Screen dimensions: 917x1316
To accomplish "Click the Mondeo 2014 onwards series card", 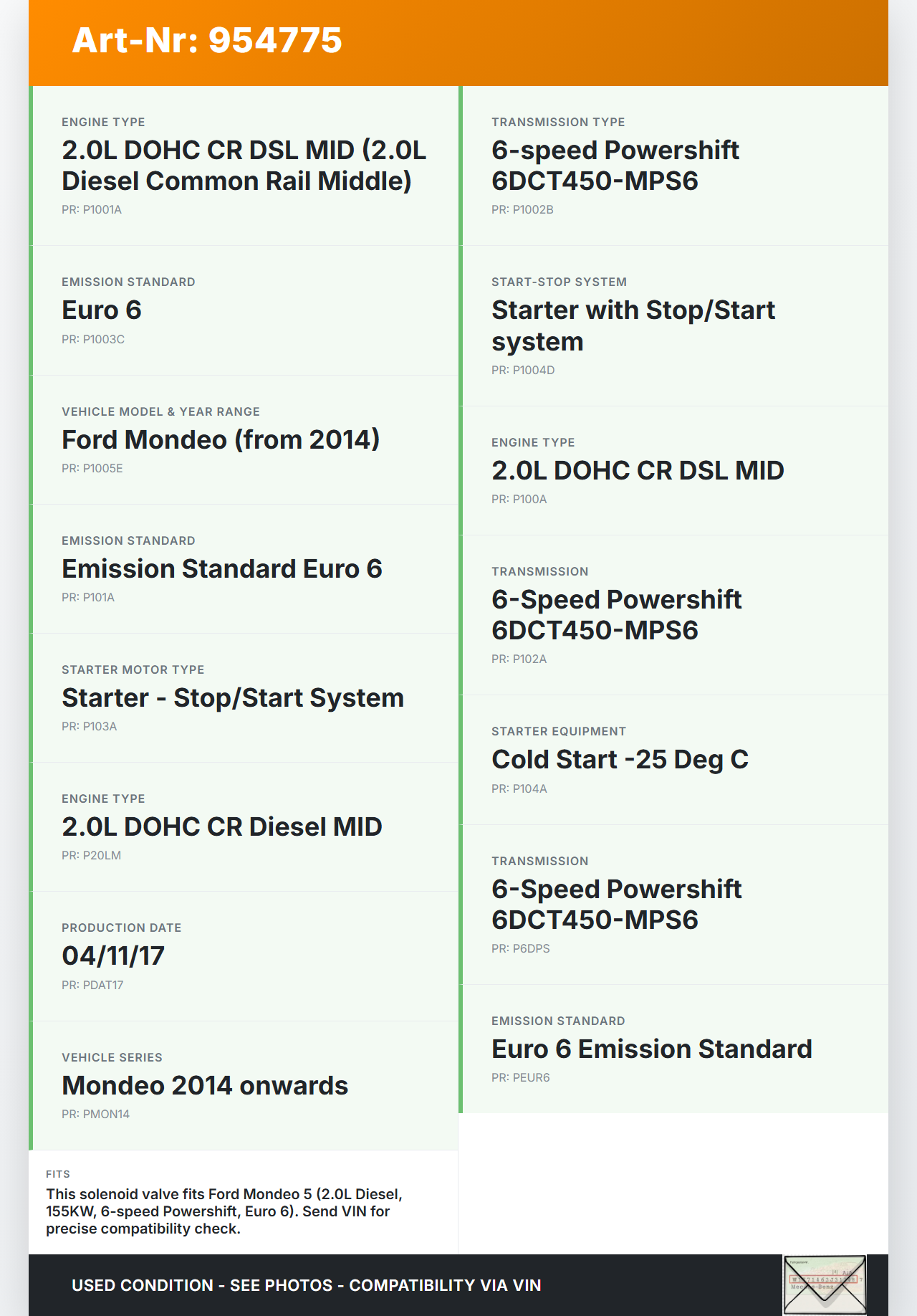I will click(x=244, y=1085).
